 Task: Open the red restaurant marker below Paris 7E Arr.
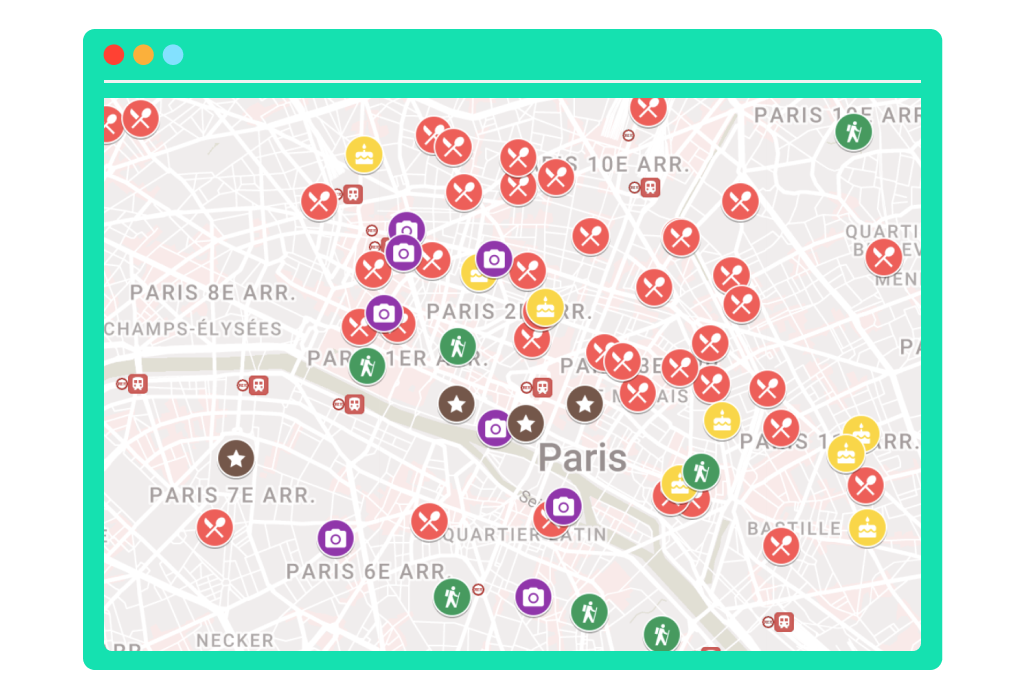(x=215, y=527)
